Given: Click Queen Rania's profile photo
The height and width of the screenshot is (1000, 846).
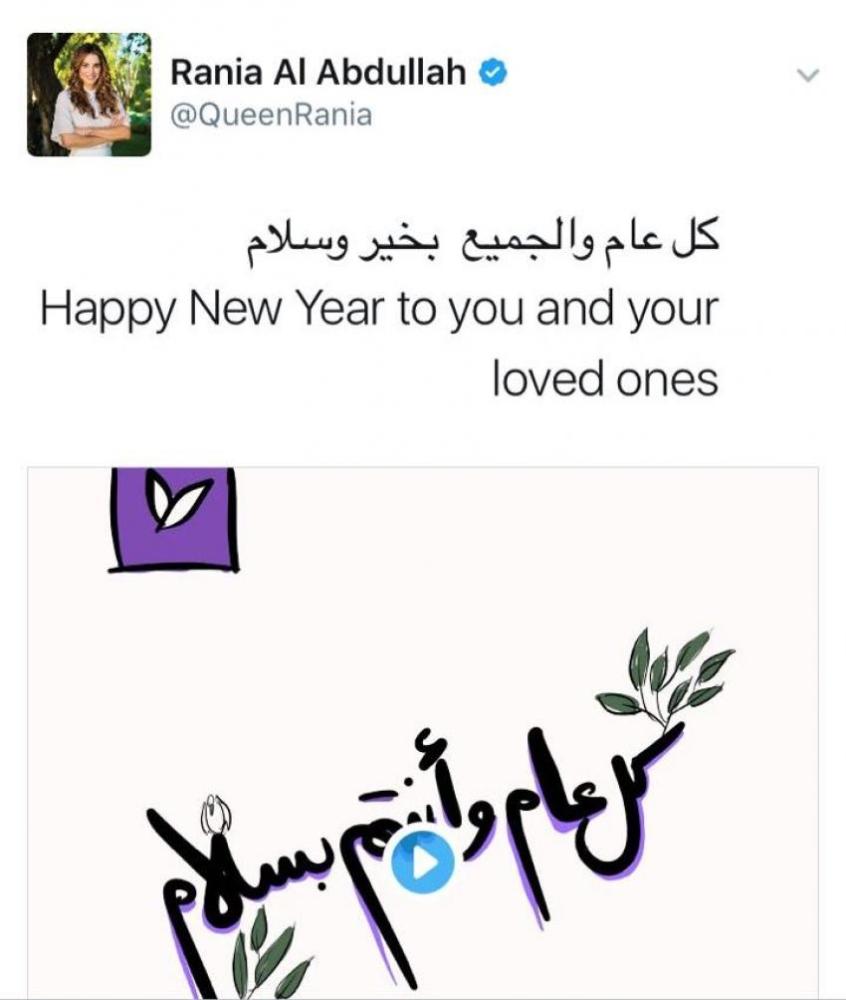Looking at the screenshot, I should (88, 95).
